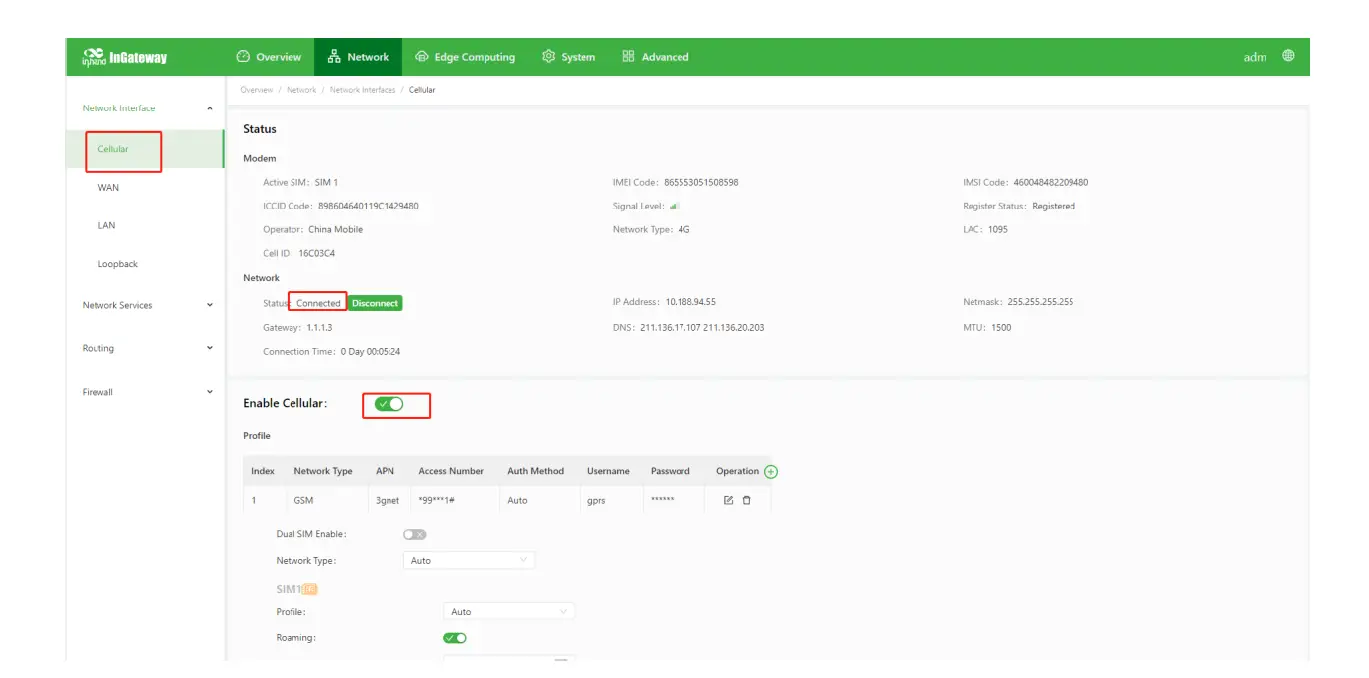Click the *99***1# access number cell
Viewport: 1369px width, 678px height.
click(437, 500)
